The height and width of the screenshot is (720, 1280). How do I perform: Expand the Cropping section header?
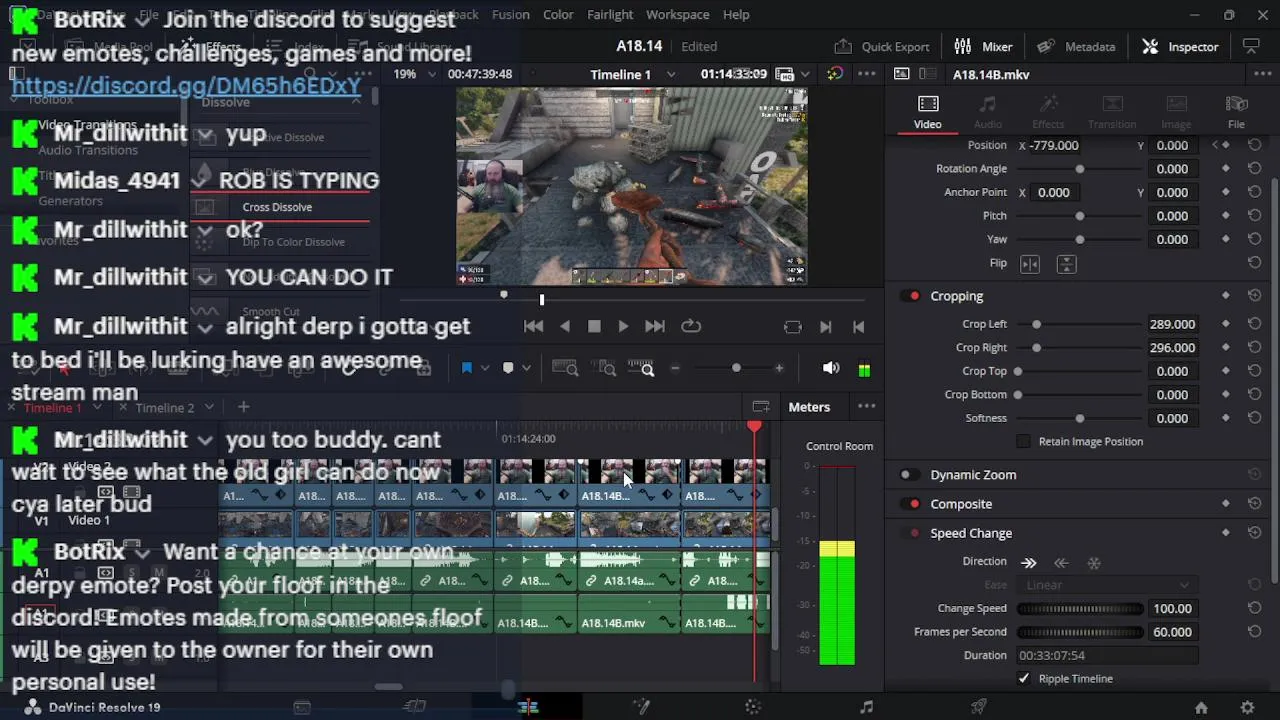[x=957, y=296]
